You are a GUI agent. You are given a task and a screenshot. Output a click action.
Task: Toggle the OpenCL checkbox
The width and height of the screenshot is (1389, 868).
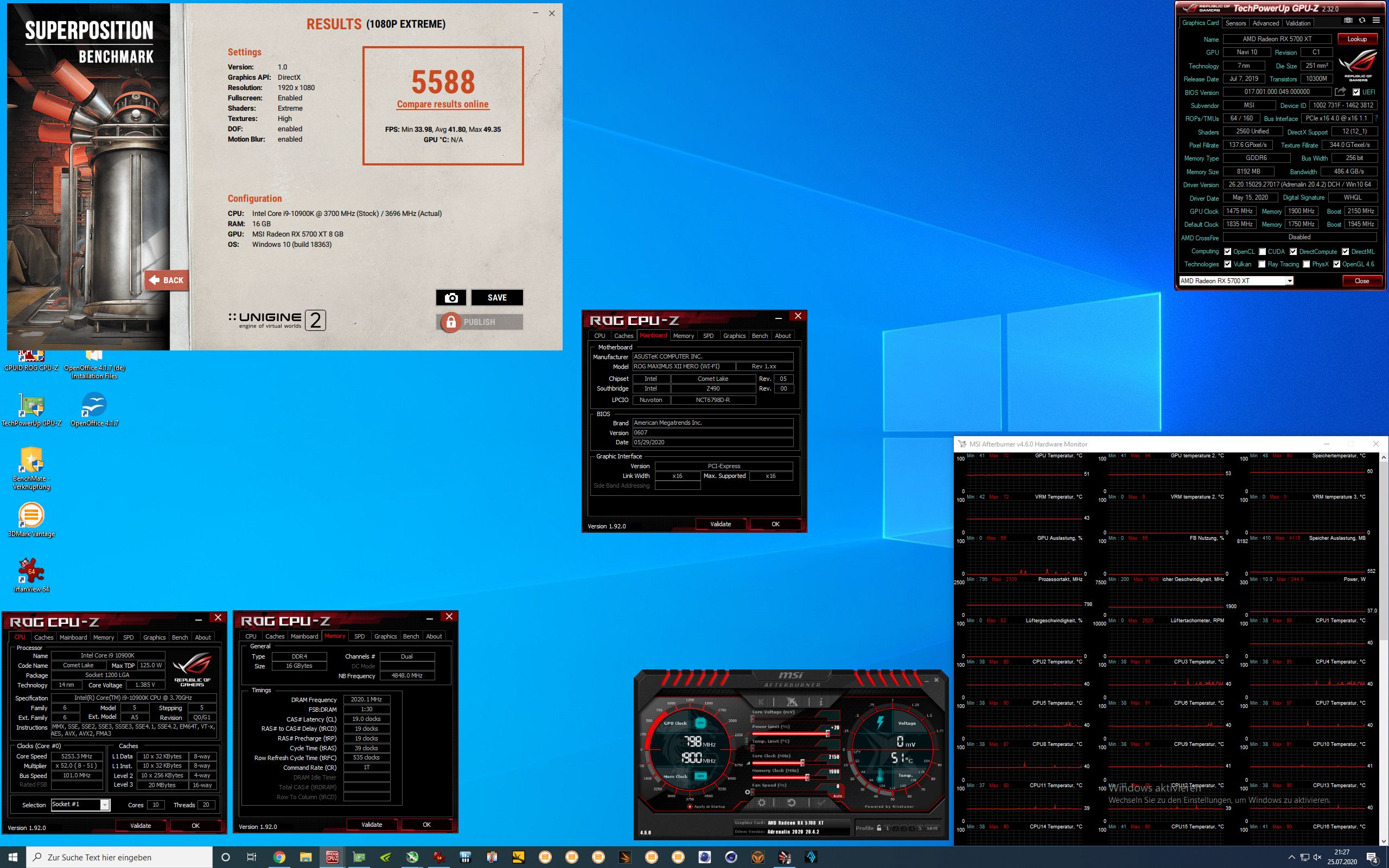[x=1228, y=251]
